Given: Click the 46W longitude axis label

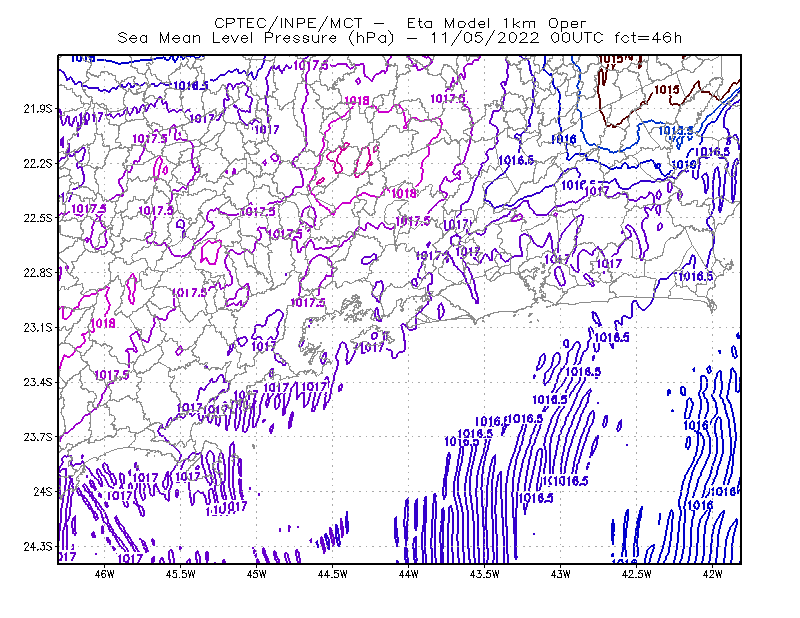Looking at the screenshot, I should coord(105,574).
